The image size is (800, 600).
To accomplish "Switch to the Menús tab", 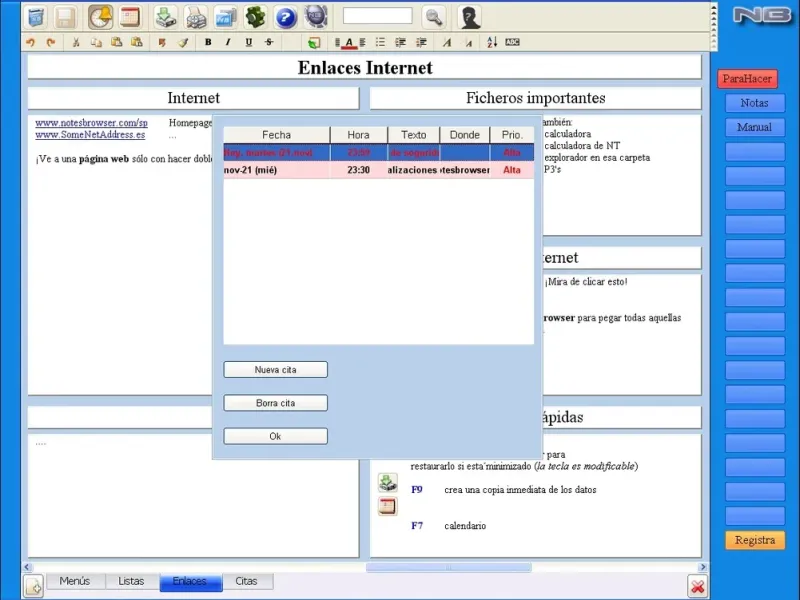I will (75, 581).
